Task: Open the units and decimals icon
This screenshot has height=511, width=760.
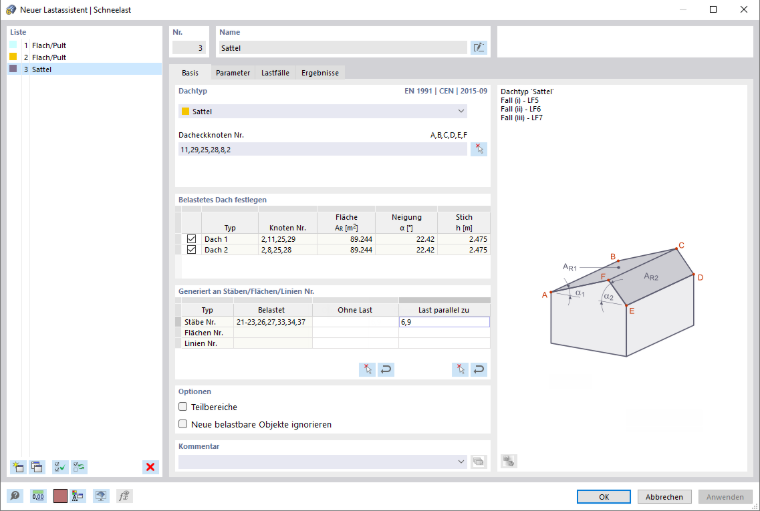Action: point(38,496)
